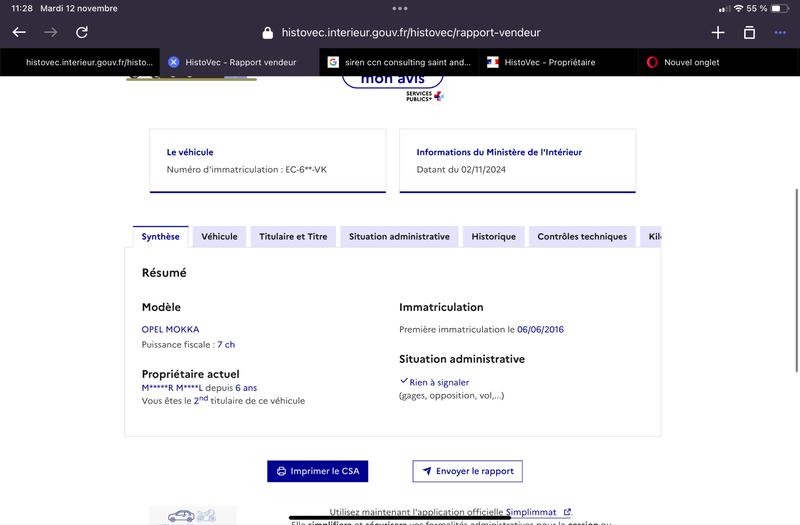This screenshot has height=525, width=800.
Task: Open the Véhicule tab
Action: pos(219,237)
